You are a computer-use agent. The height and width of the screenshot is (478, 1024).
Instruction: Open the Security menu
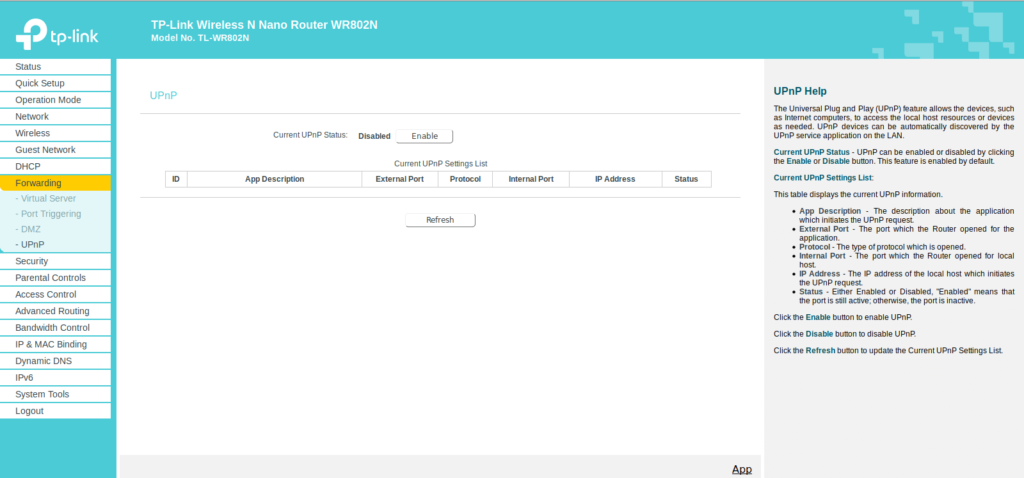pyautogui.click(x=32, y=261)
